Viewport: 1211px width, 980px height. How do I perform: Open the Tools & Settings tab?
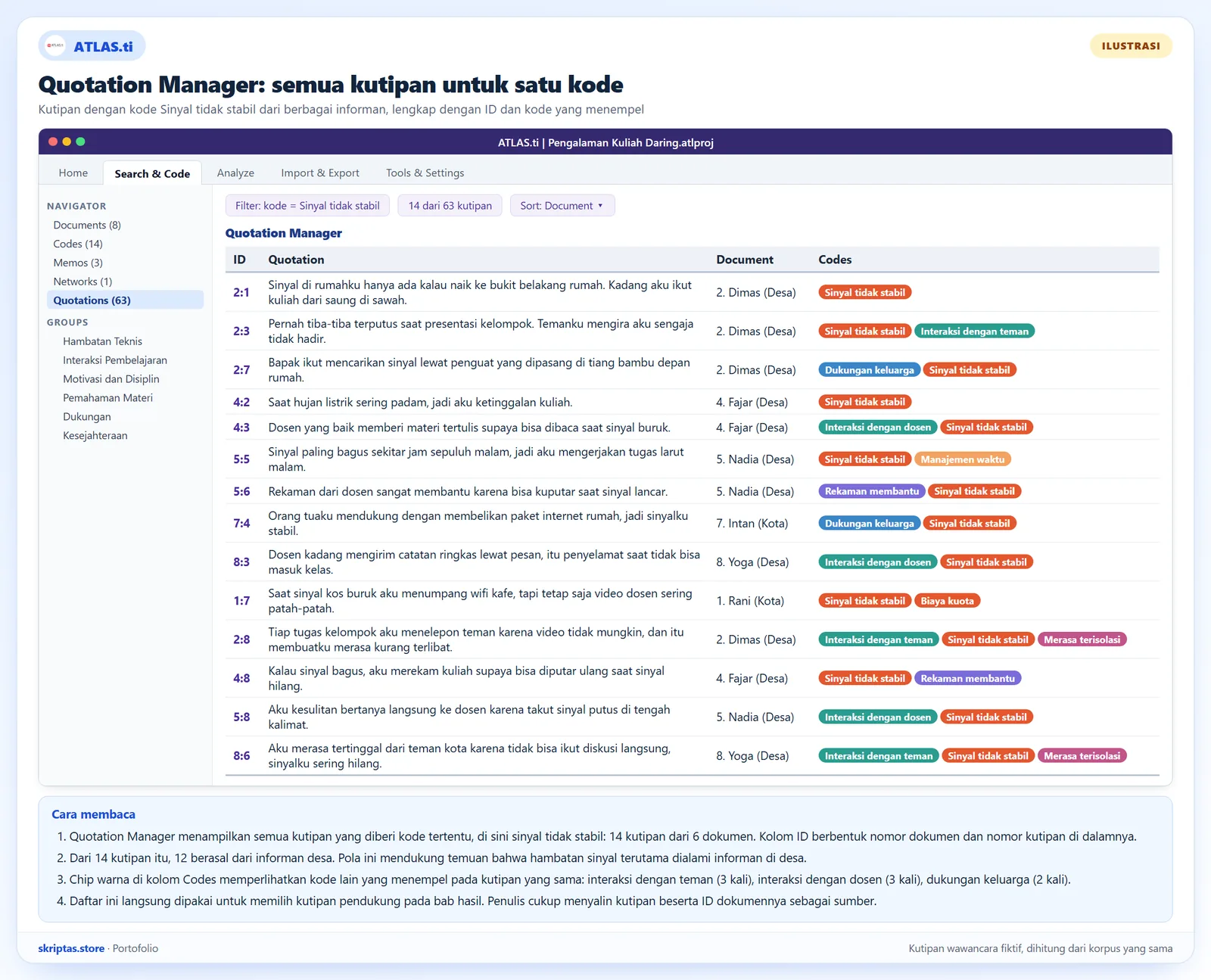pyautogui.click(x=425, y=173)
